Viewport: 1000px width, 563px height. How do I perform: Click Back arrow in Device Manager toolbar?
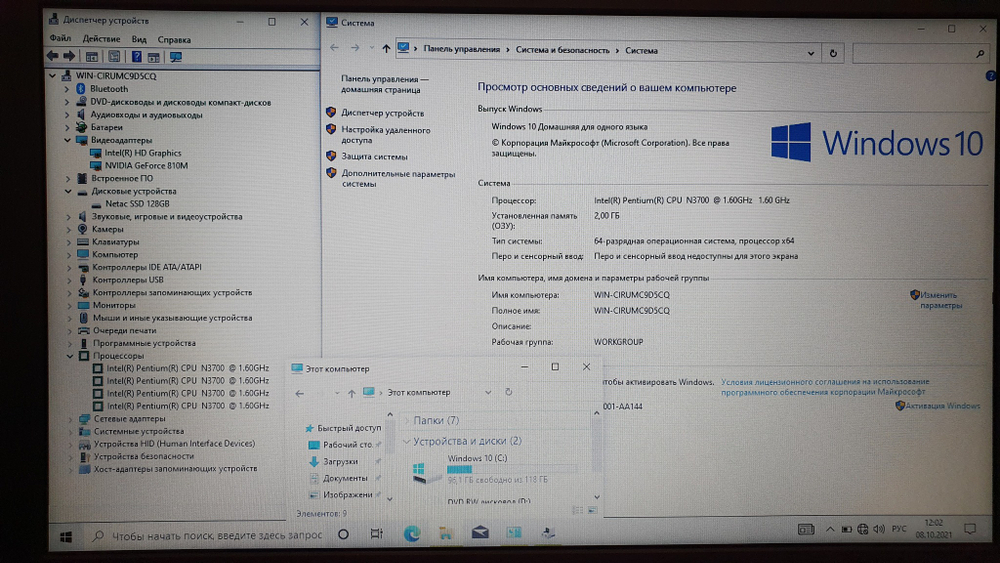[53, 56]
